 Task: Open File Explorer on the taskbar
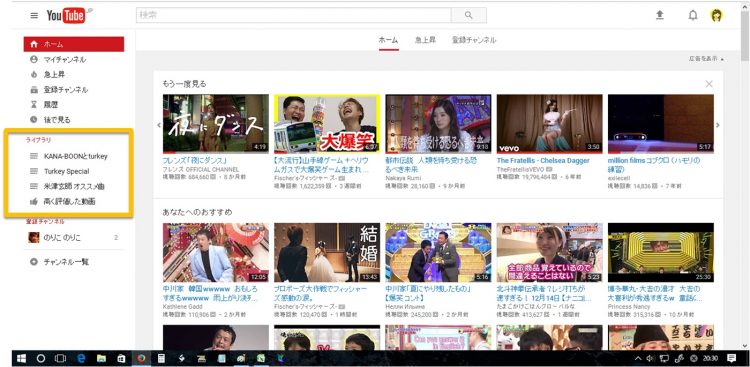[101, 358]
